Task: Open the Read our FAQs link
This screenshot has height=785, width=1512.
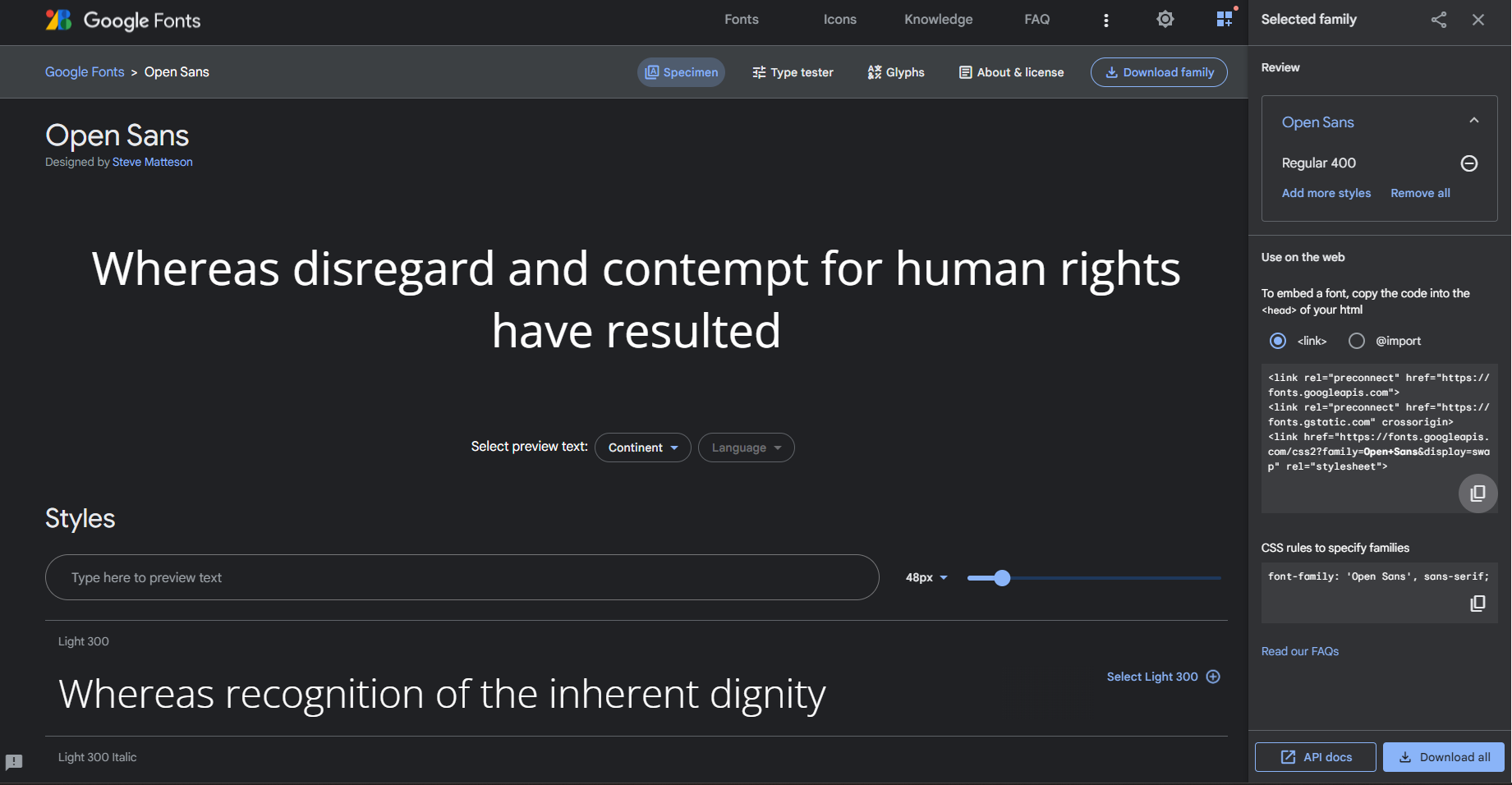Action: click(1300, 651)
